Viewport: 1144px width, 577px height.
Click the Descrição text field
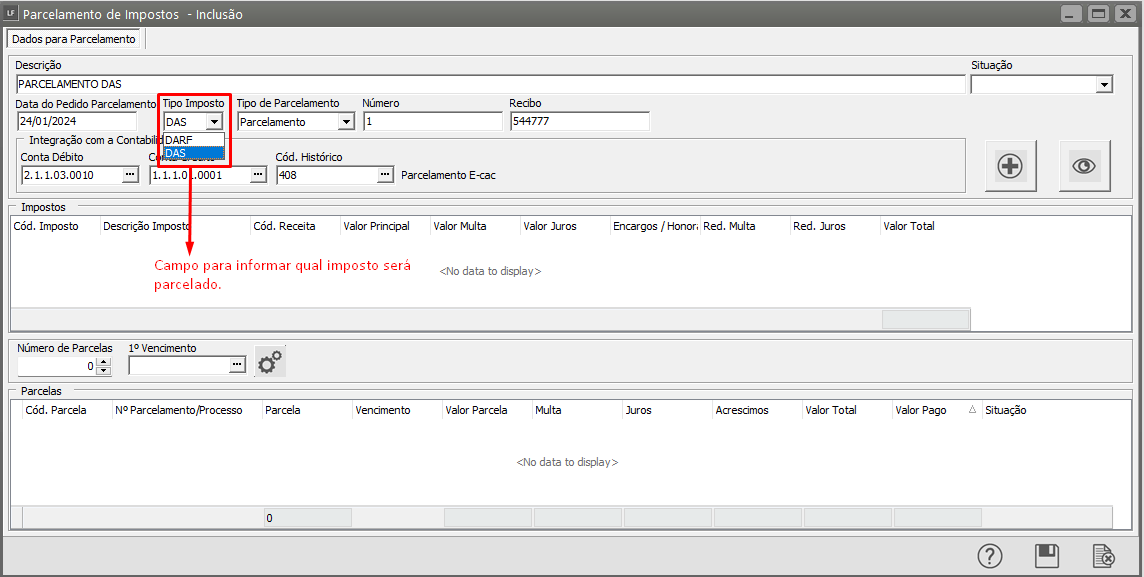point(490,85)
